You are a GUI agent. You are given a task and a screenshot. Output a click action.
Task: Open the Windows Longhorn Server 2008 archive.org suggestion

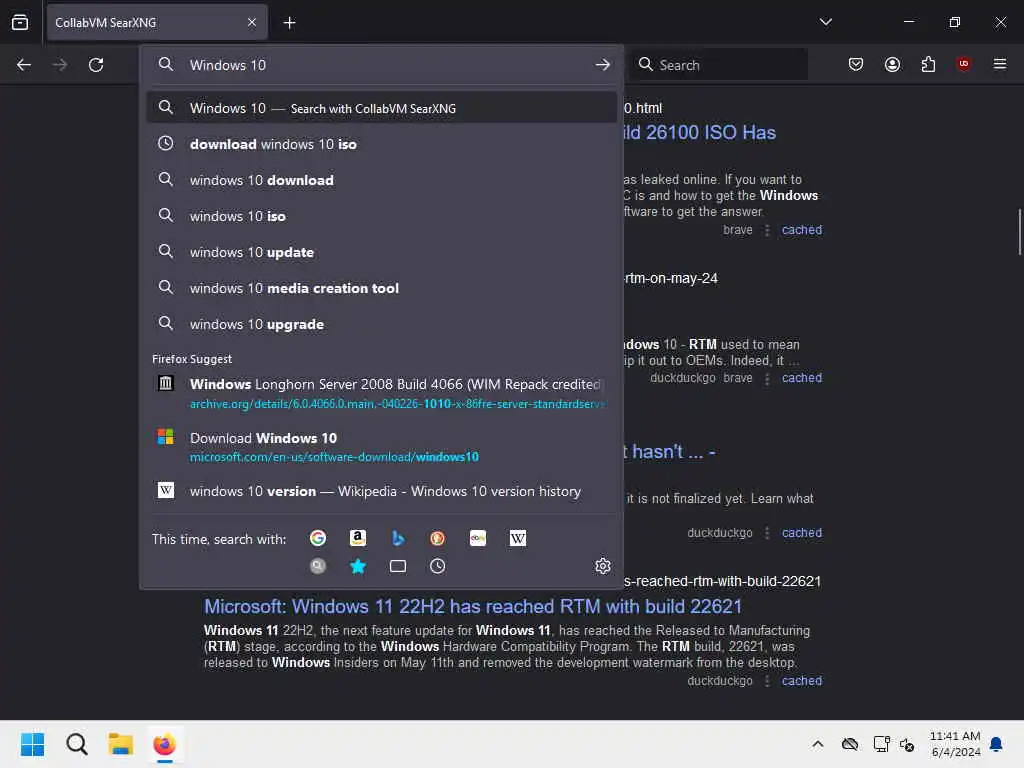pos(382,393)
